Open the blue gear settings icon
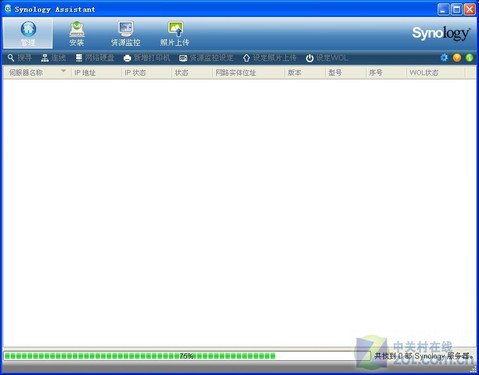479x375 pixels. click(x=444, y=58)
